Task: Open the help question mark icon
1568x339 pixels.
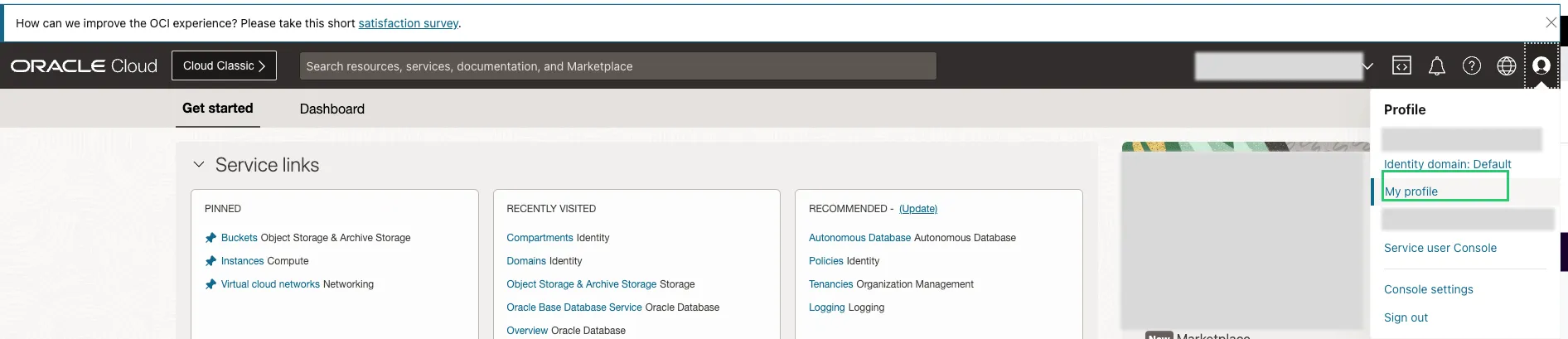Action: coord(1472,65)
